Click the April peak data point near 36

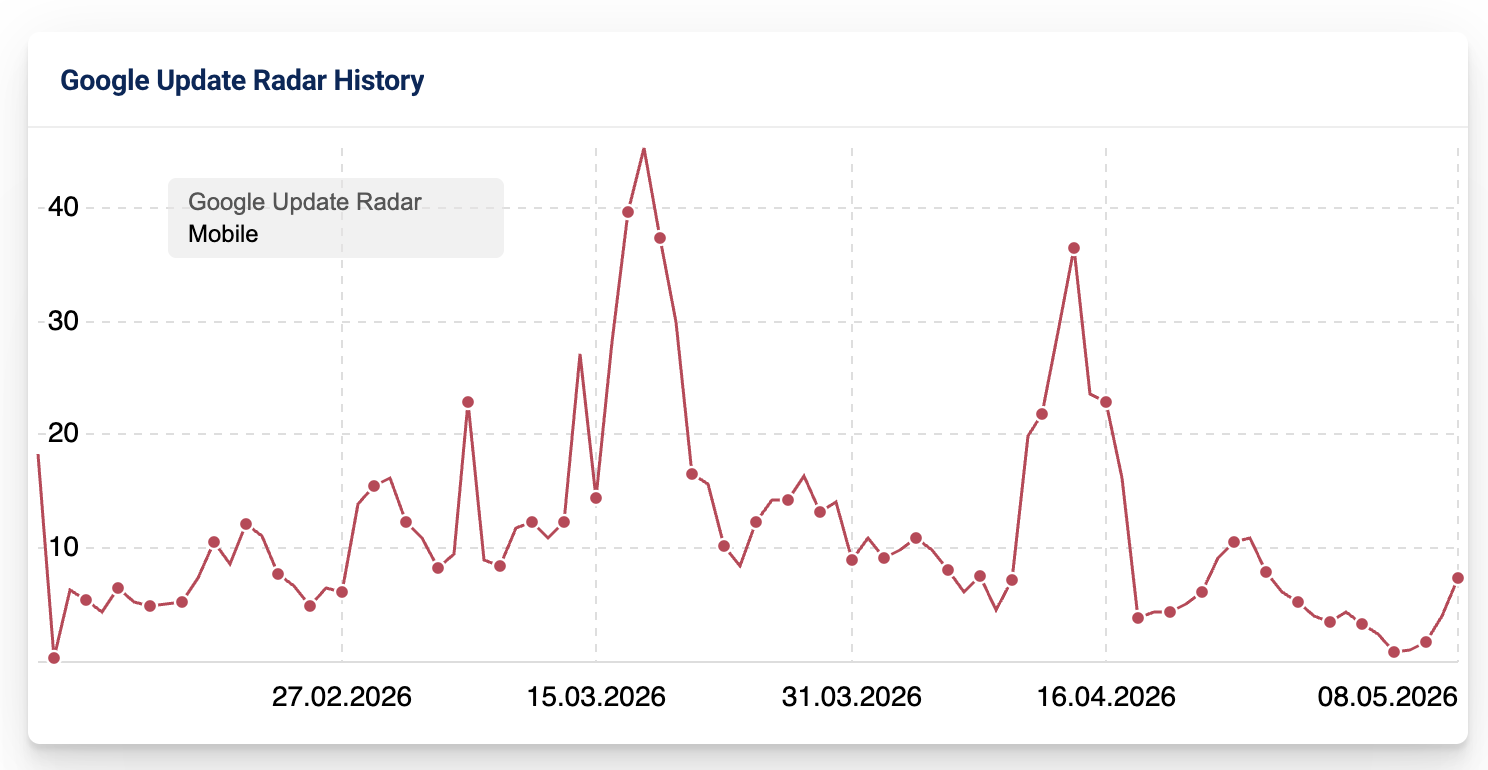1074,248
